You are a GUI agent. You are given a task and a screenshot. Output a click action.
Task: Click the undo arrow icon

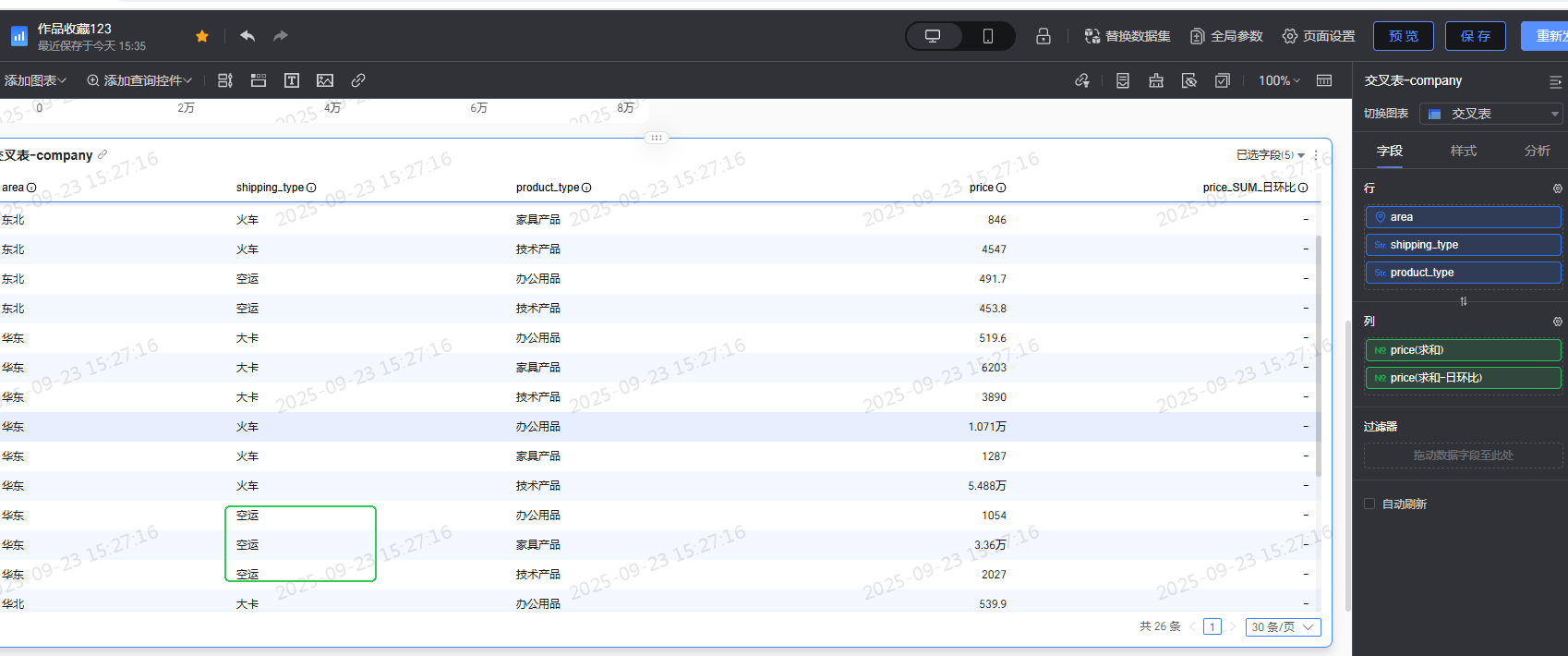pos(247,36)
